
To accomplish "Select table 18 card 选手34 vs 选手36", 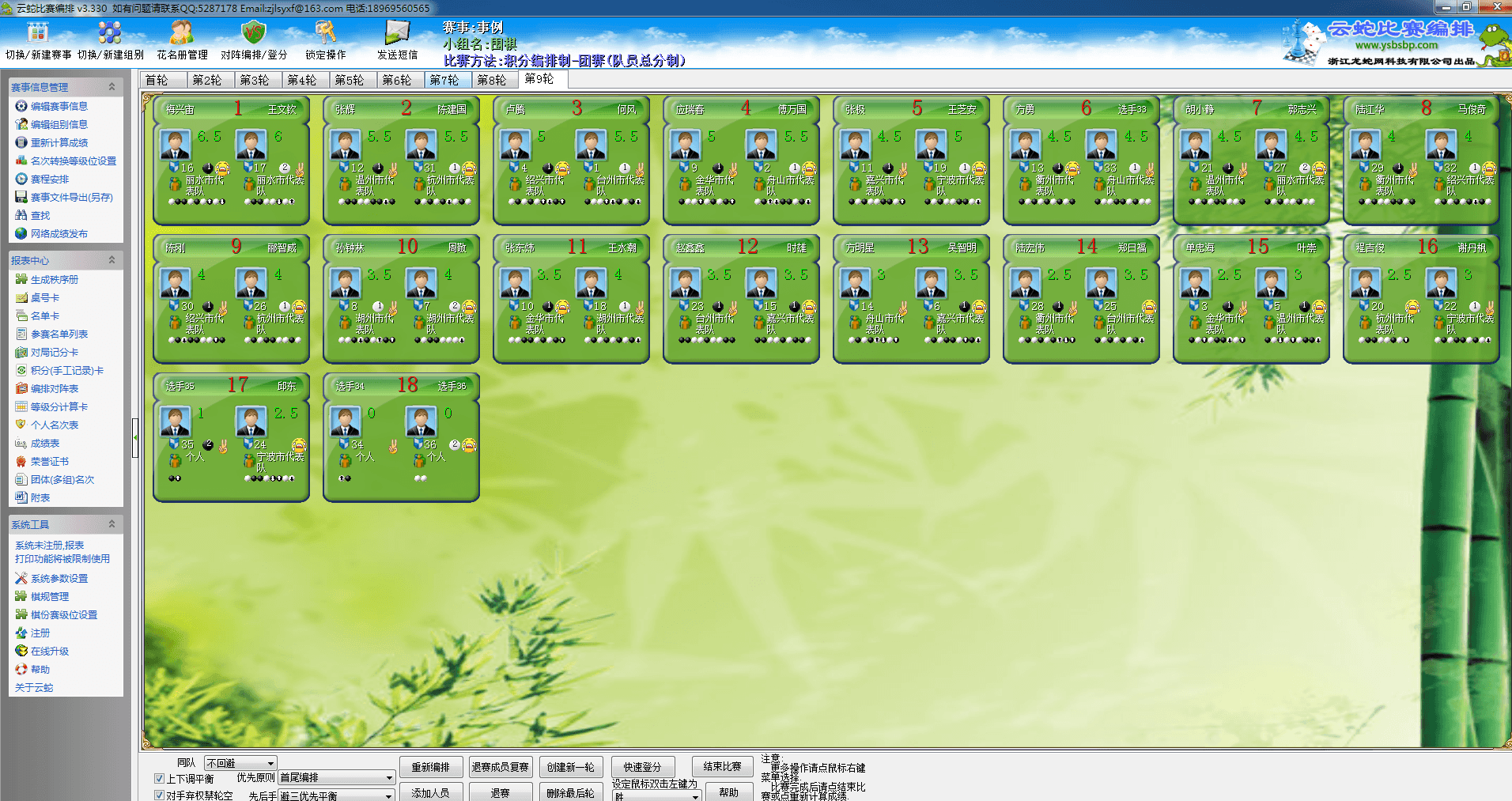I will (401, 437).
